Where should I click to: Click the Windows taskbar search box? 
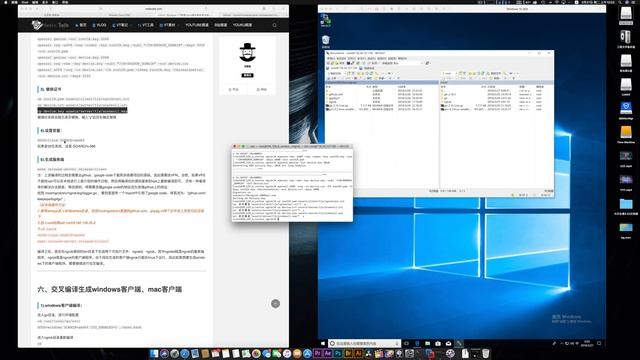[364, 344]
